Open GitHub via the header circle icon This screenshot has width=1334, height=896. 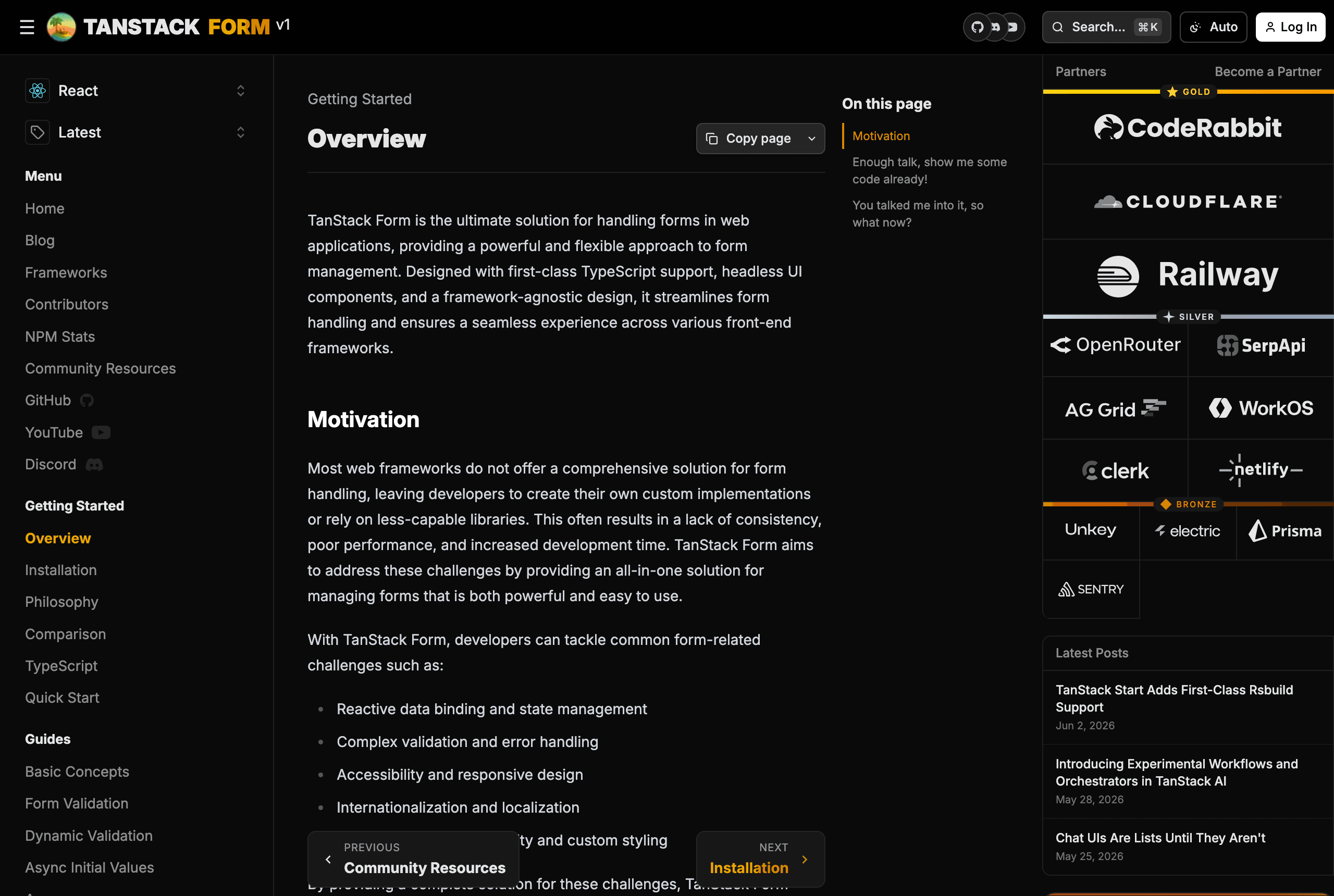978,27
